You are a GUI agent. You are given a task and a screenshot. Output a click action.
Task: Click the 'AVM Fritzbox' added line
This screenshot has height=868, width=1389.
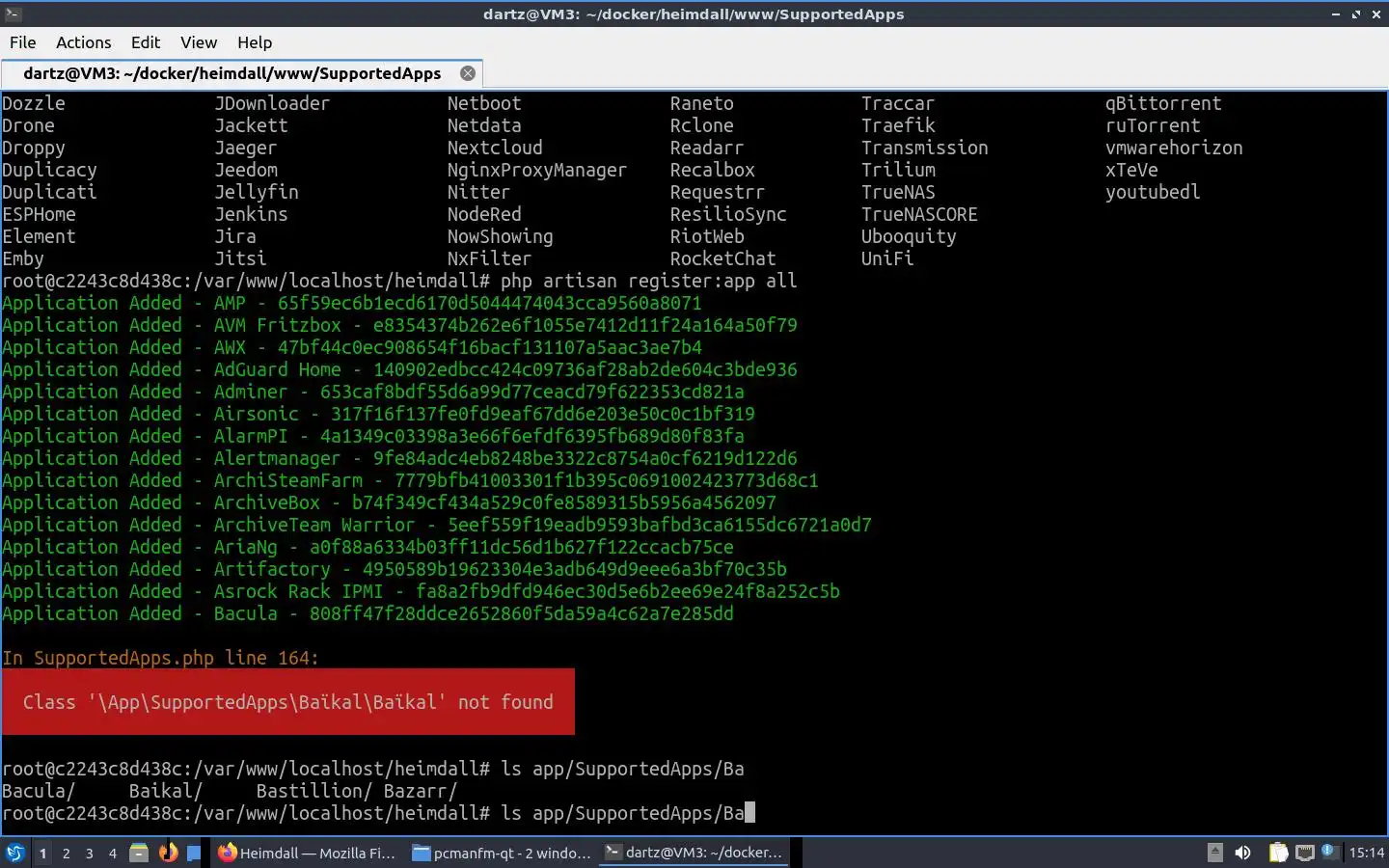(399, 325)
